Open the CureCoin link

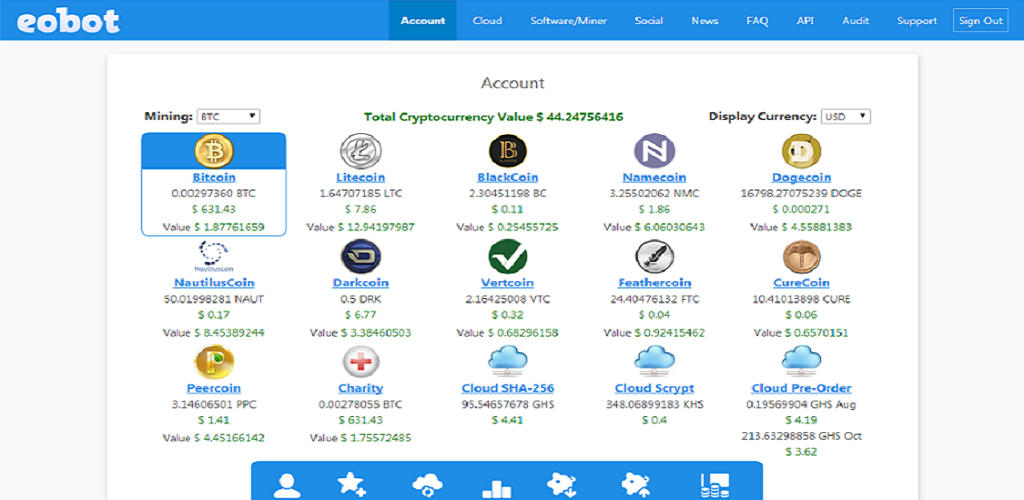pos(801,283)
